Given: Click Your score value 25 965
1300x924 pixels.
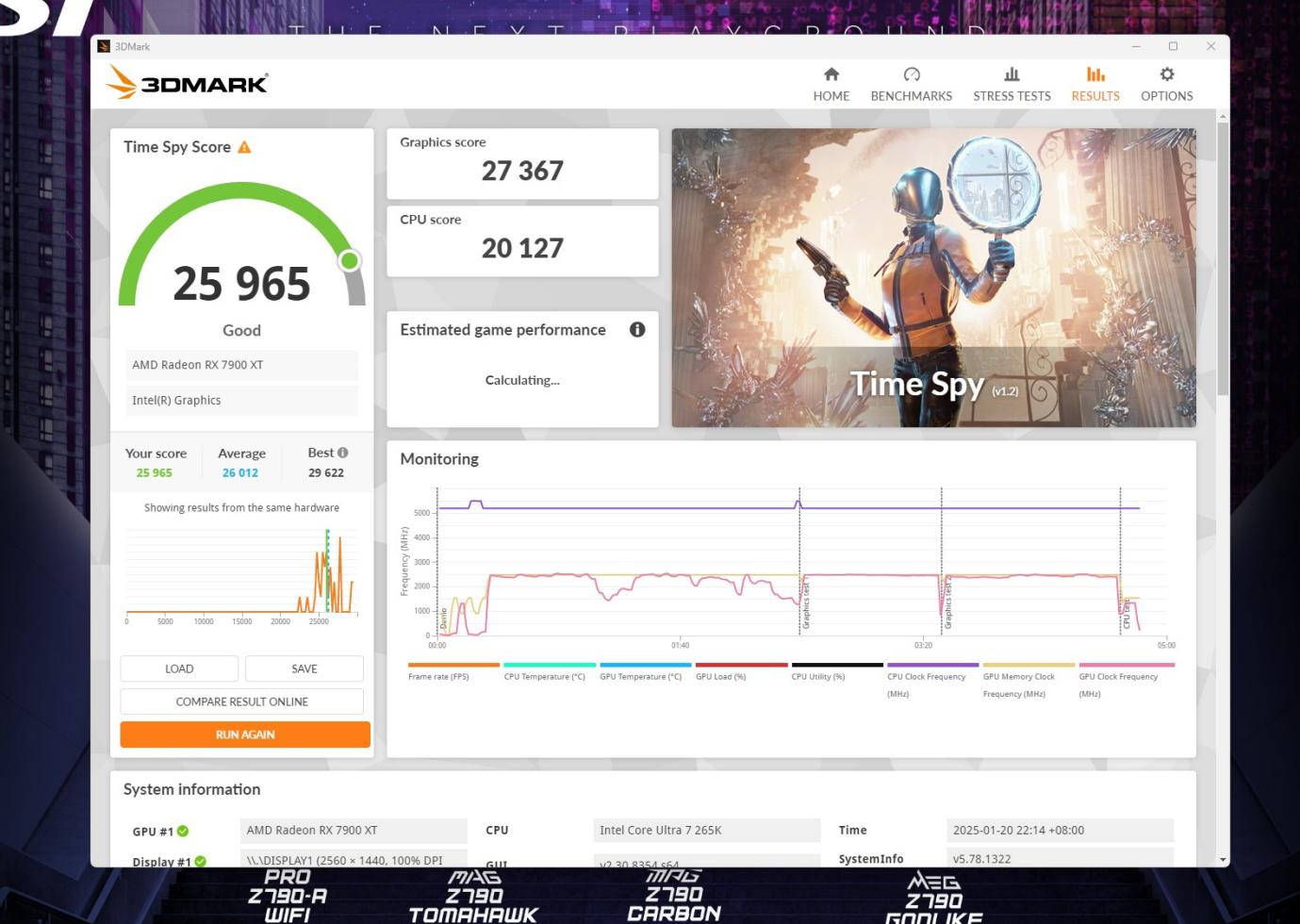Looking at the screenshot, I should pos(155,473).
